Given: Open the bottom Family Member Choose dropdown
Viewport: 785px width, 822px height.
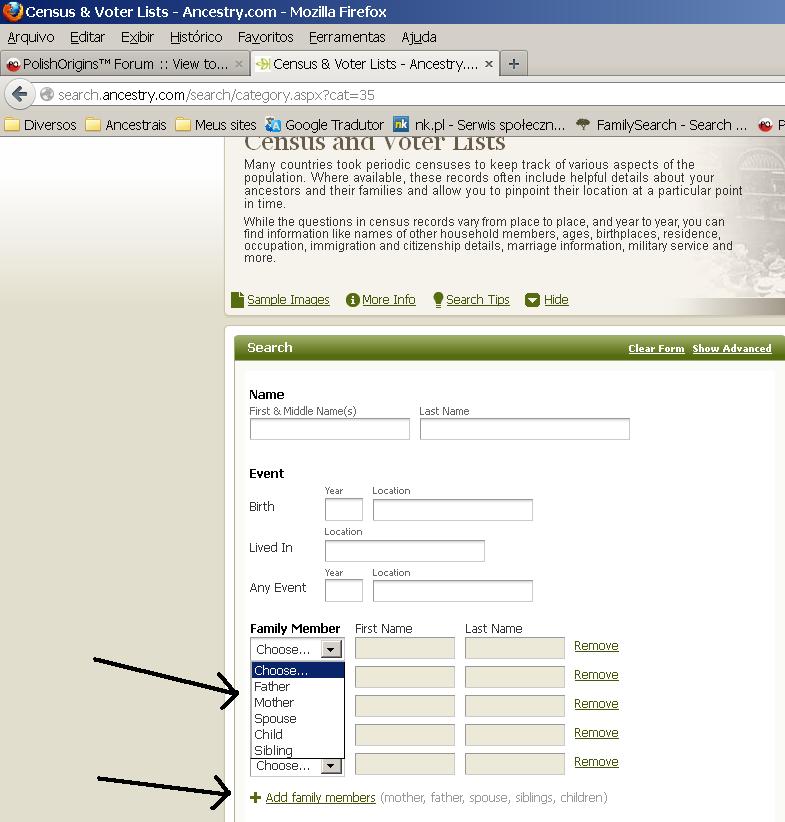Looking at the screenshot, I should [x=297, y=766].
